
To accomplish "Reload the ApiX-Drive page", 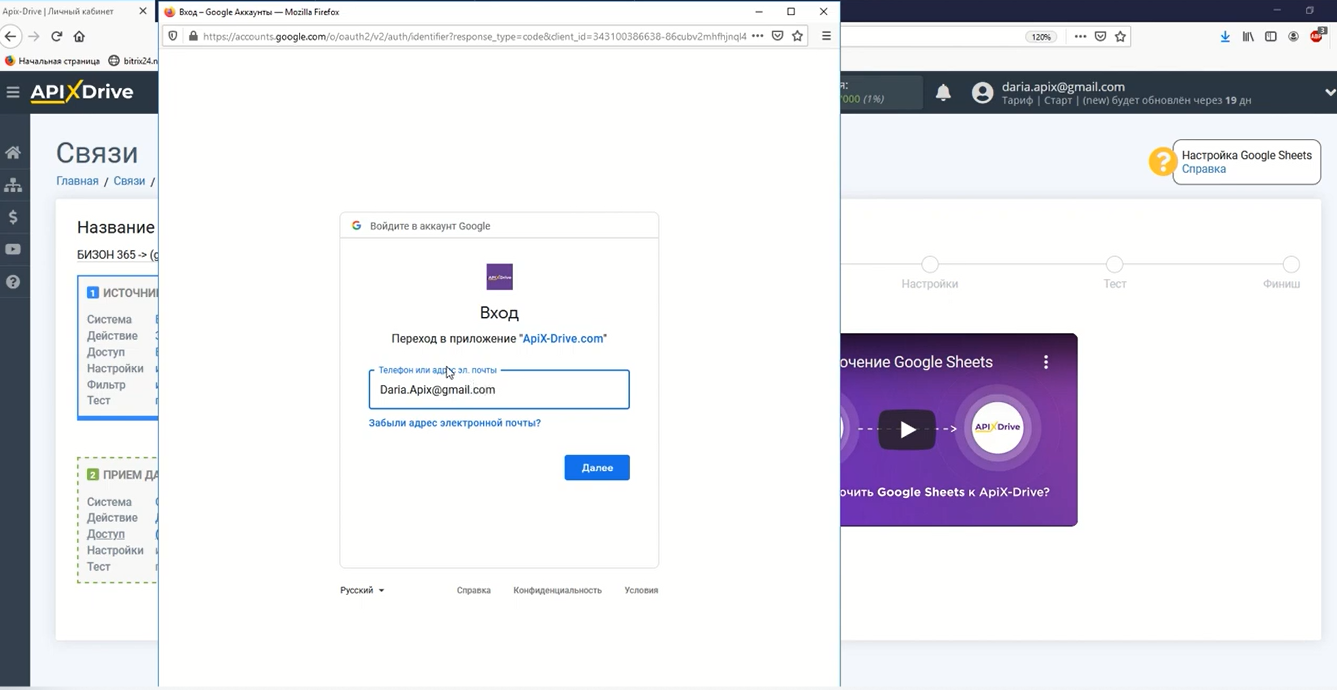I will (57, 36).
